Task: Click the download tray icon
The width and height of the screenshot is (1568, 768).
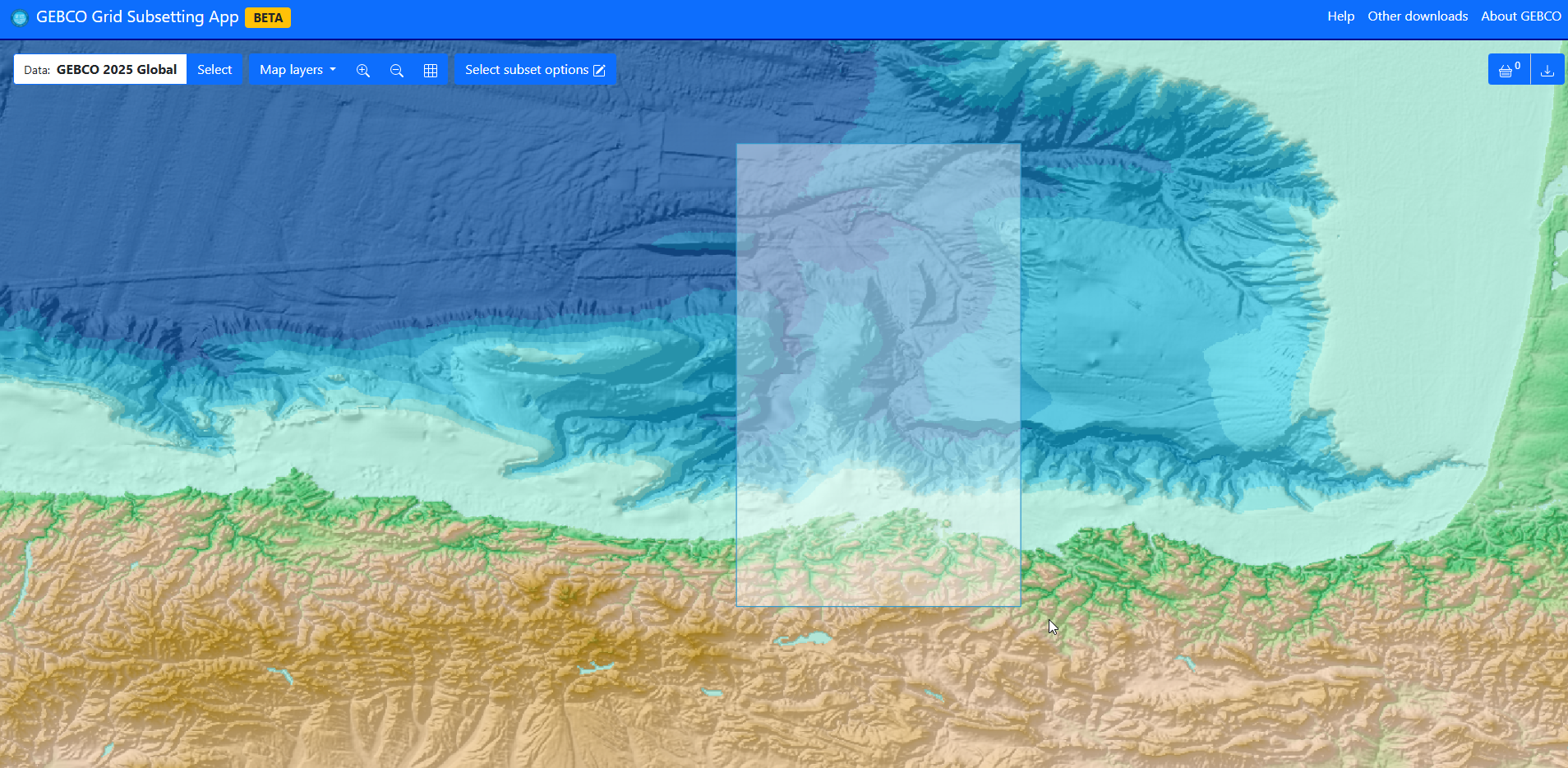Action: (1547, 71)
